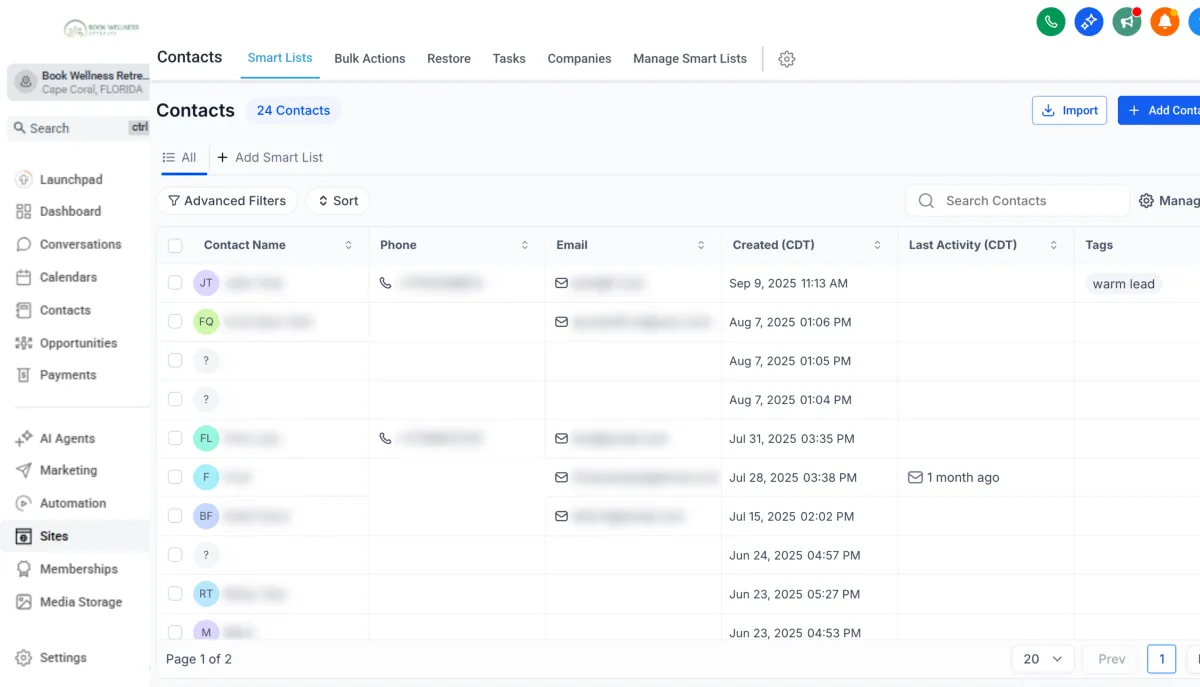Open the Companies tab
Viewport: 1200px width, 687px height.
(579, 59)
